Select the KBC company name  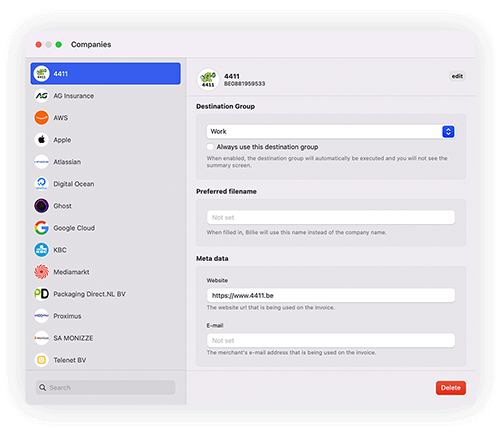(60, 250)
